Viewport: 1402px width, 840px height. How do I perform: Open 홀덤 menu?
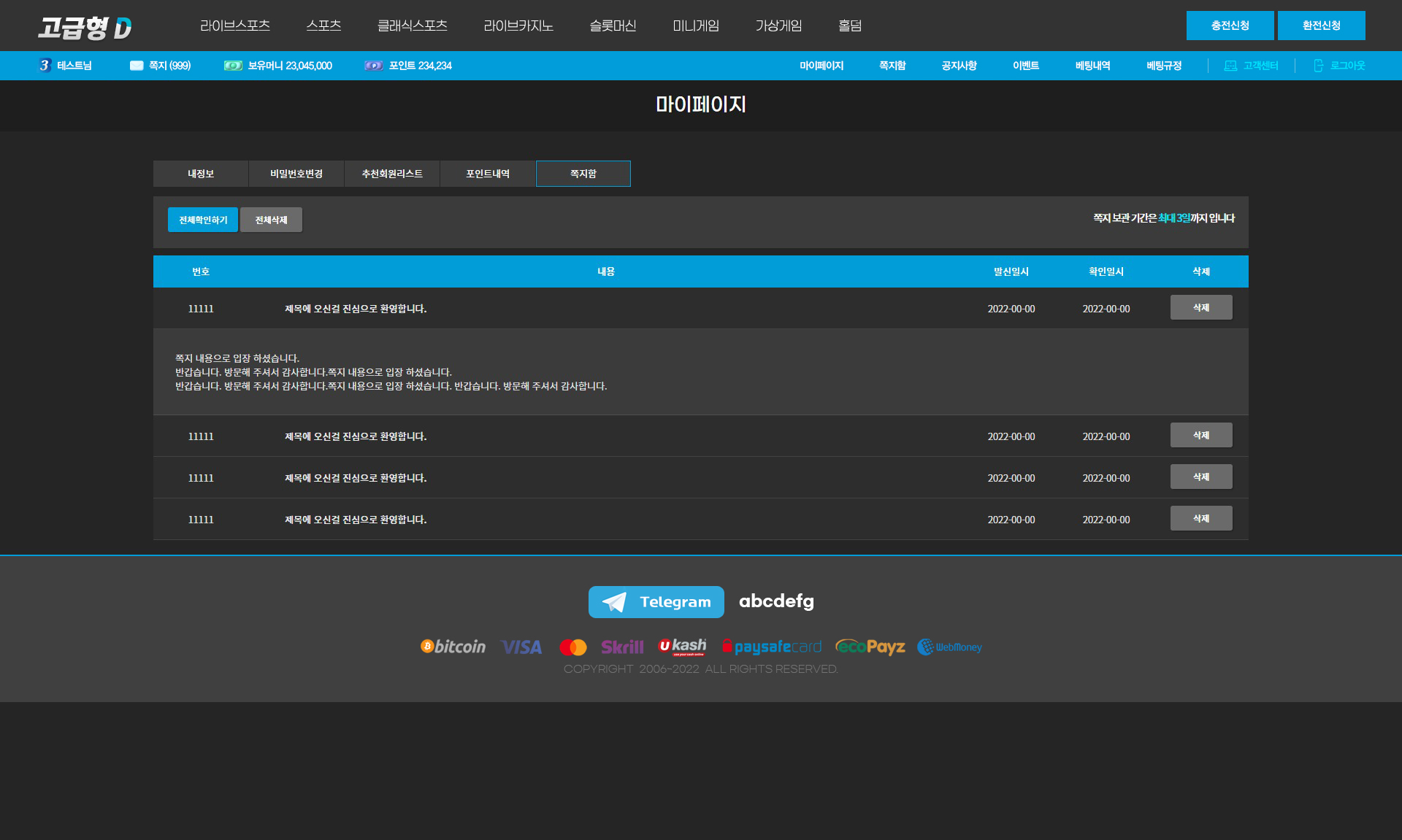pos(850,26)
